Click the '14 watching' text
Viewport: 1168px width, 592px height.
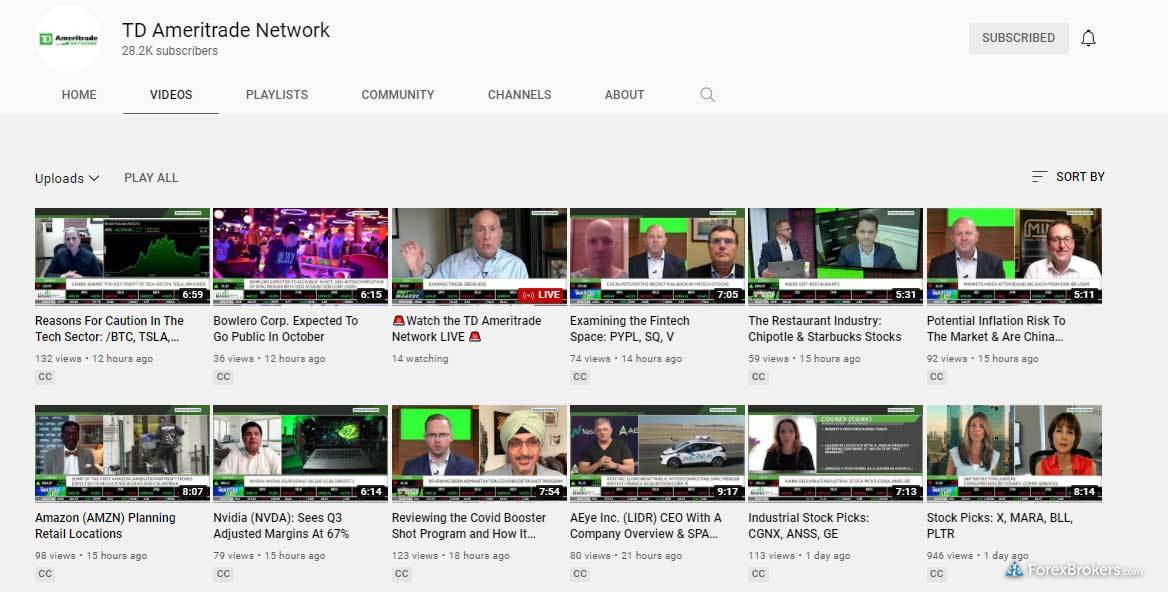coord(420,358)
